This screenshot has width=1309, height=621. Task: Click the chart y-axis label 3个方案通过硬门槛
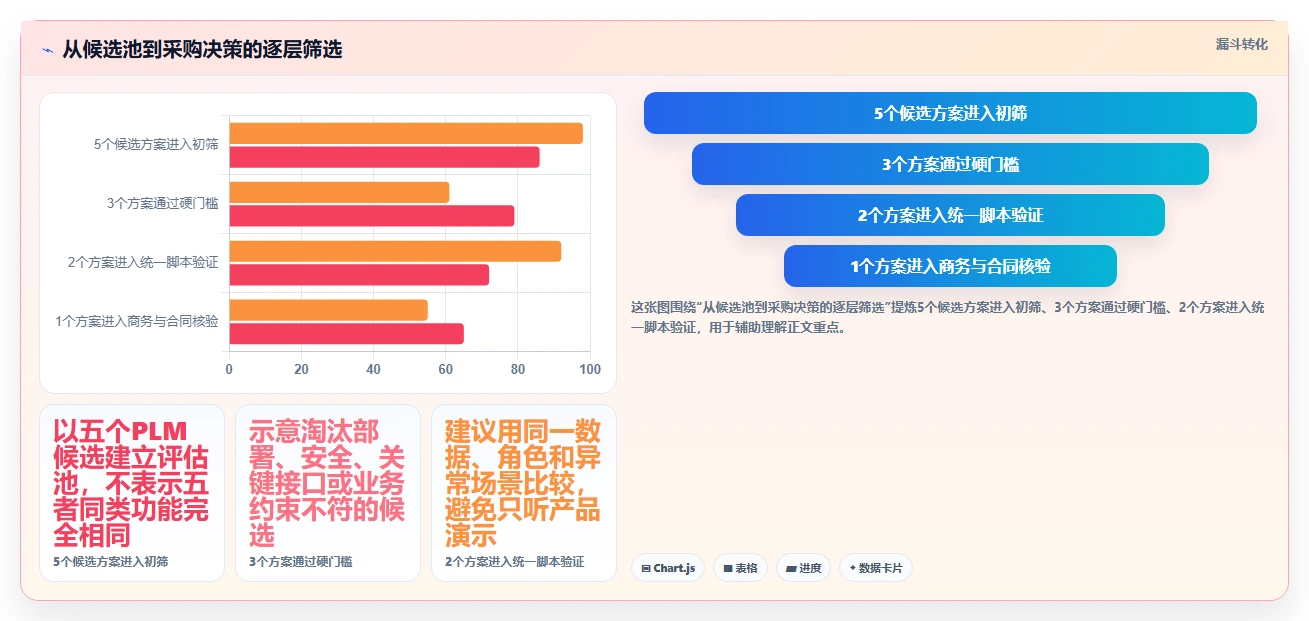point(163,203)
